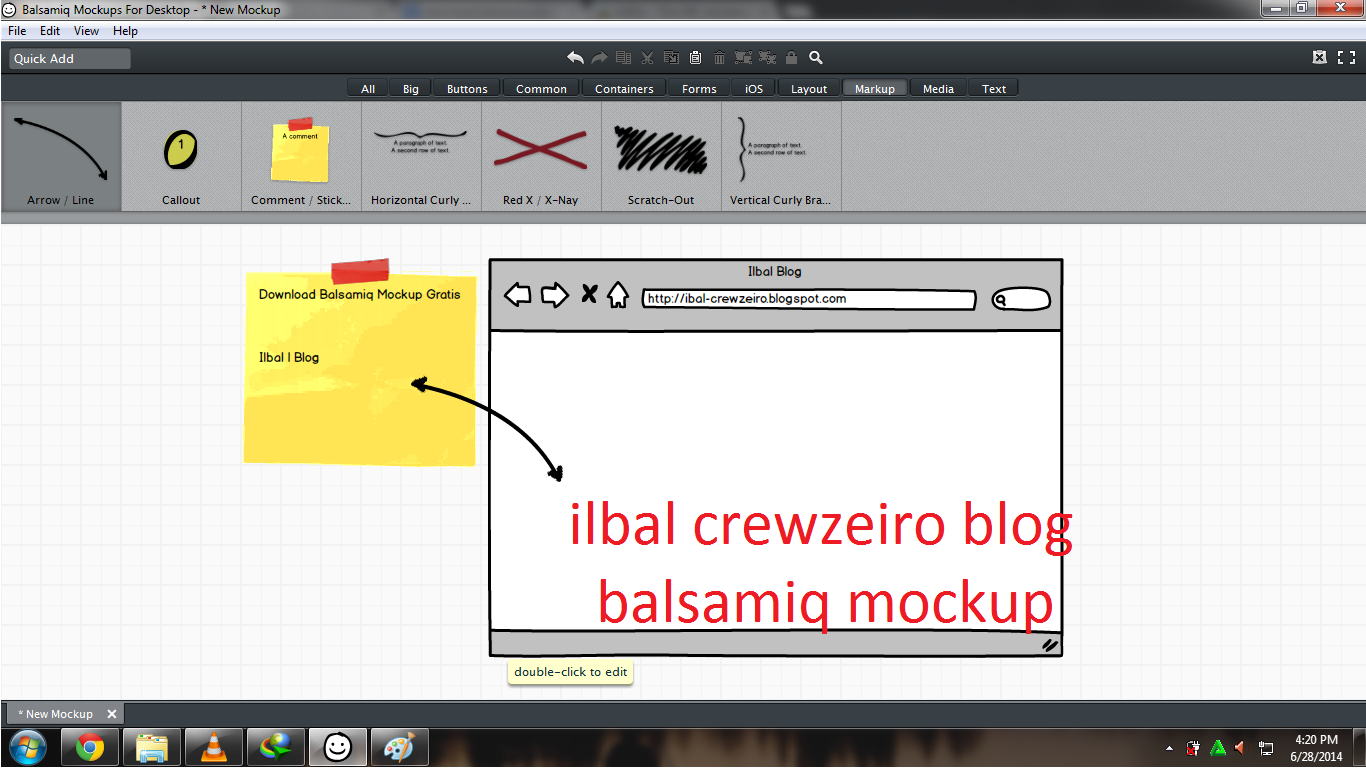Select the Ilbal Blog browser window title
This screenshot has height=768, width=1366.
775,271
